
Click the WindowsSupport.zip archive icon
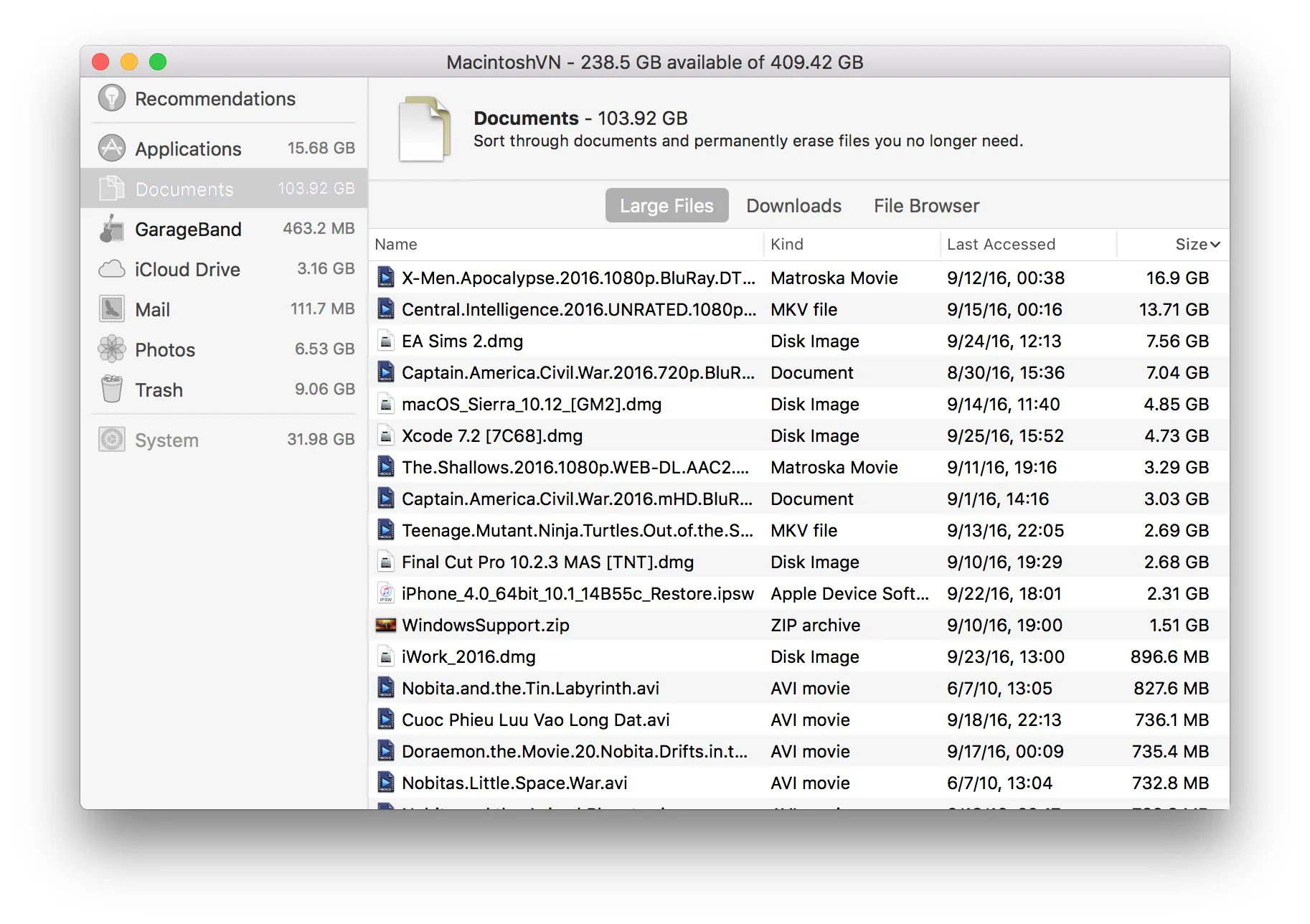[x=386, y=625]
